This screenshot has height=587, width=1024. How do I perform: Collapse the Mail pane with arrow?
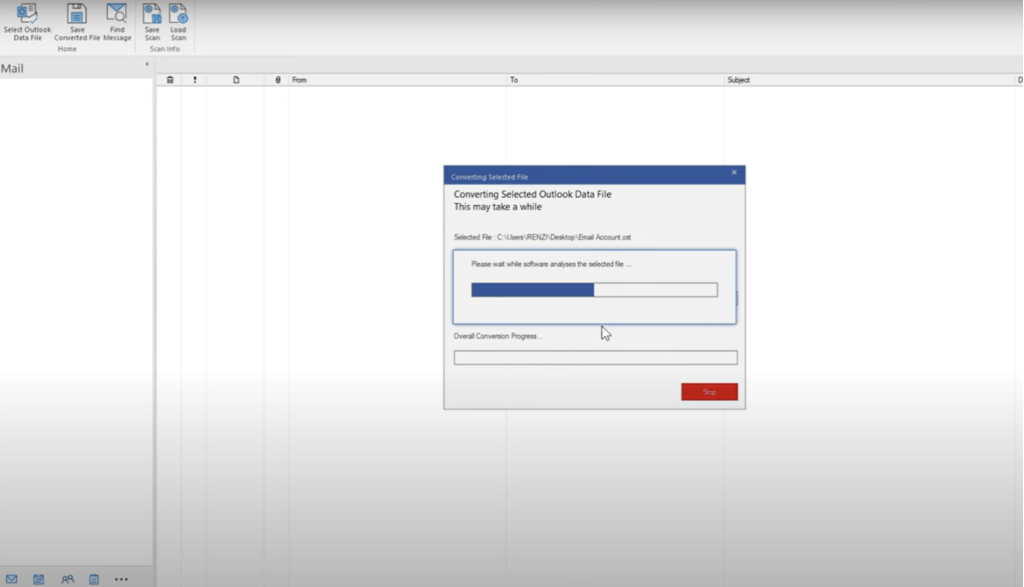(147, 65)
